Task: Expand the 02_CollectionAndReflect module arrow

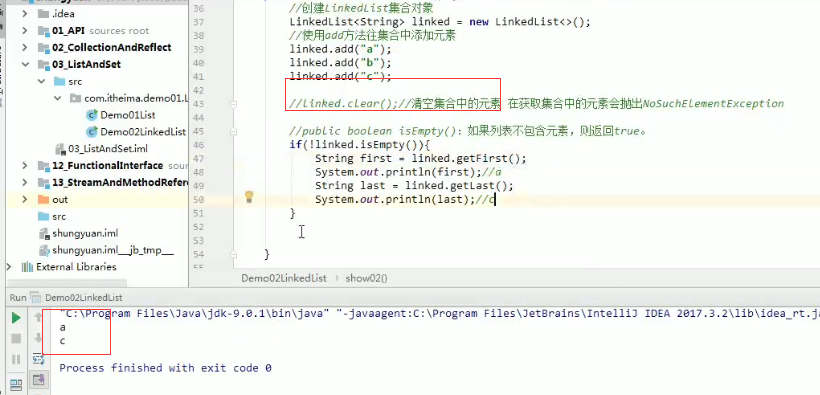Action: tap(25, 48)
